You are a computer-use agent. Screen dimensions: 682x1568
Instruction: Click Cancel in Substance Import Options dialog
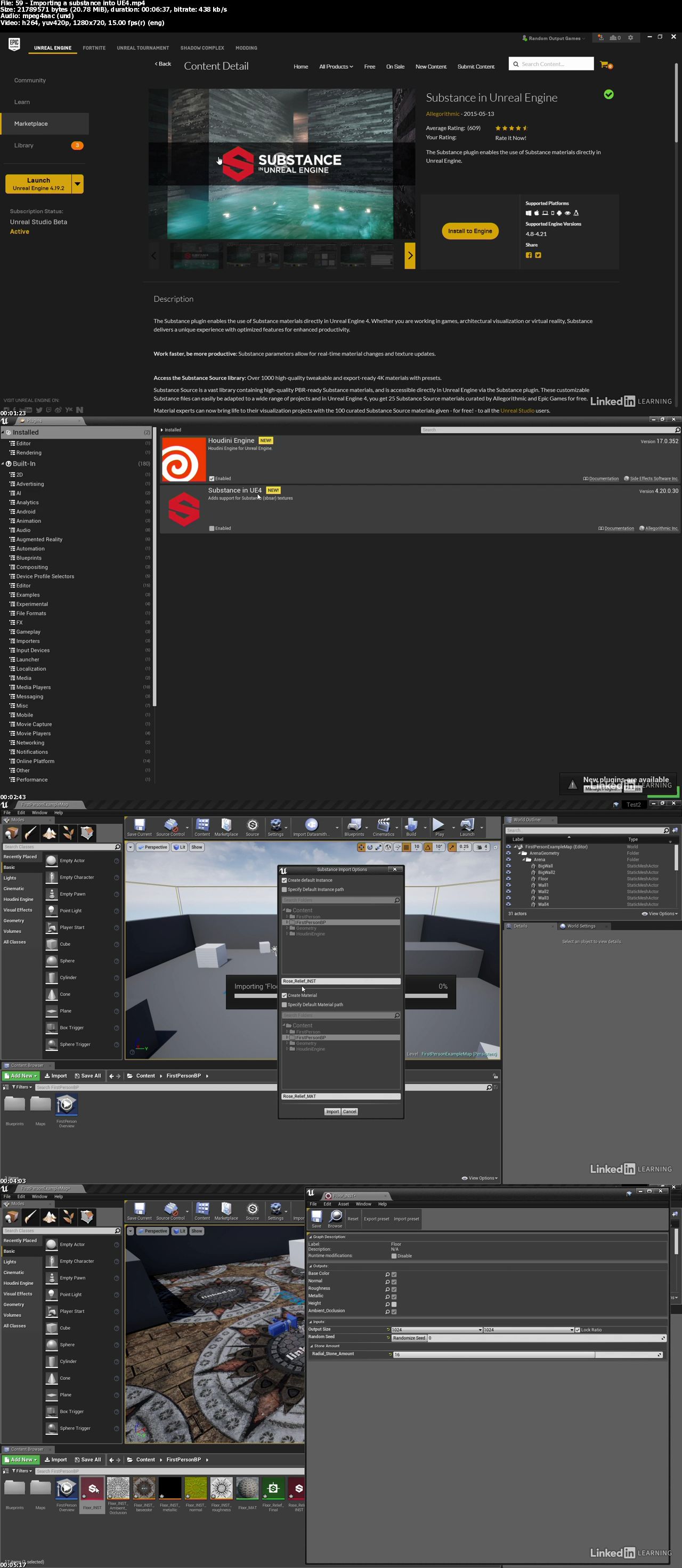click(x=349, y=1112)
